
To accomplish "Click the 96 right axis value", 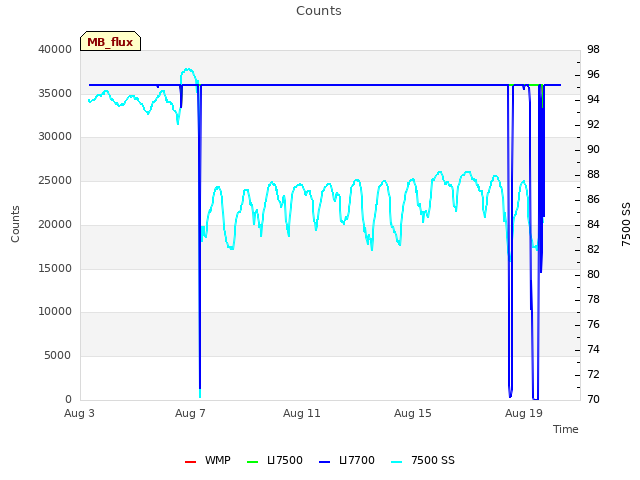I will coord(593,75).
